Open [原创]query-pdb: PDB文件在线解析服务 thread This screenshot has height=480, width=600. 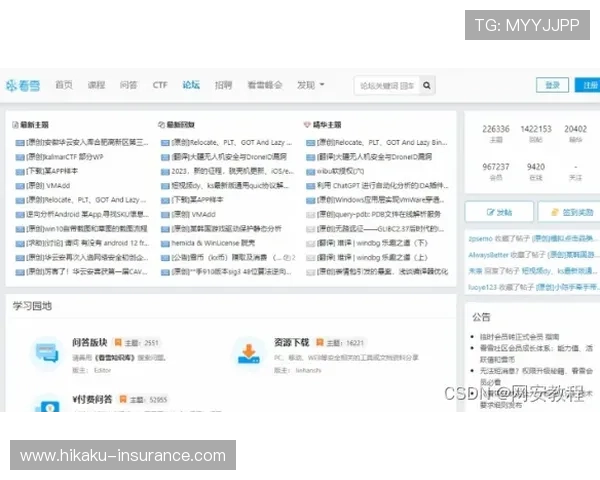(x=379, y=214)
